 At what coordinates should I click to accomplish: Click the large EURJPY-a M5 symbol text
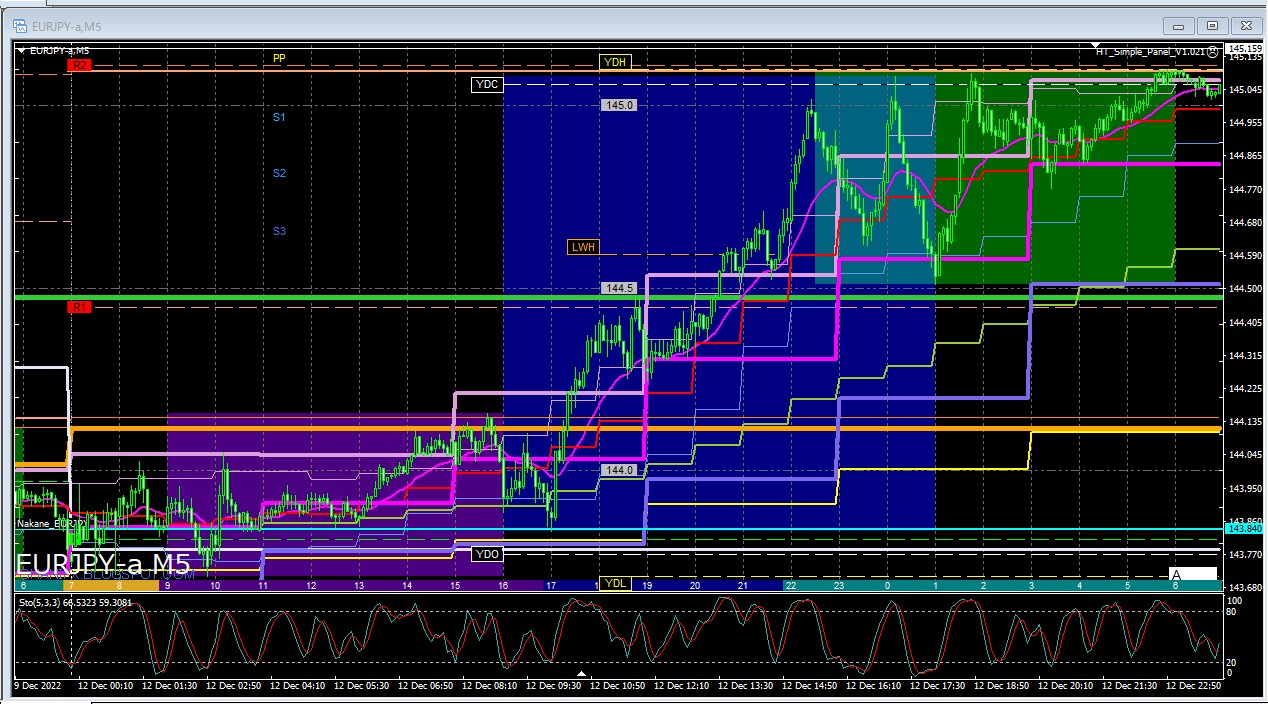point(102,562)
